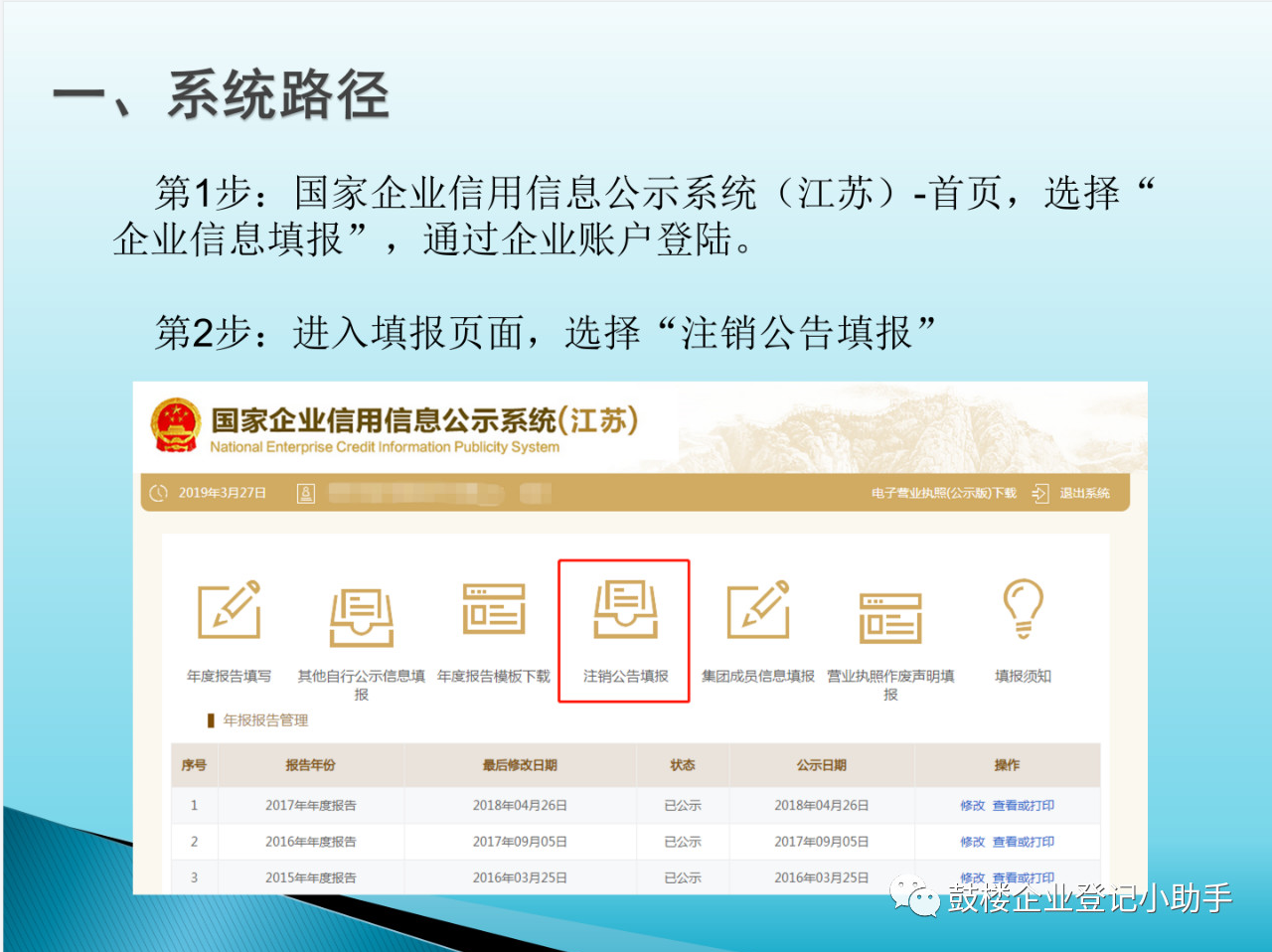Viewport: 1272px width, 952px height.
Task: Click the 2017年09月05日 last-modified date cell
Action: tap(520, 842)
